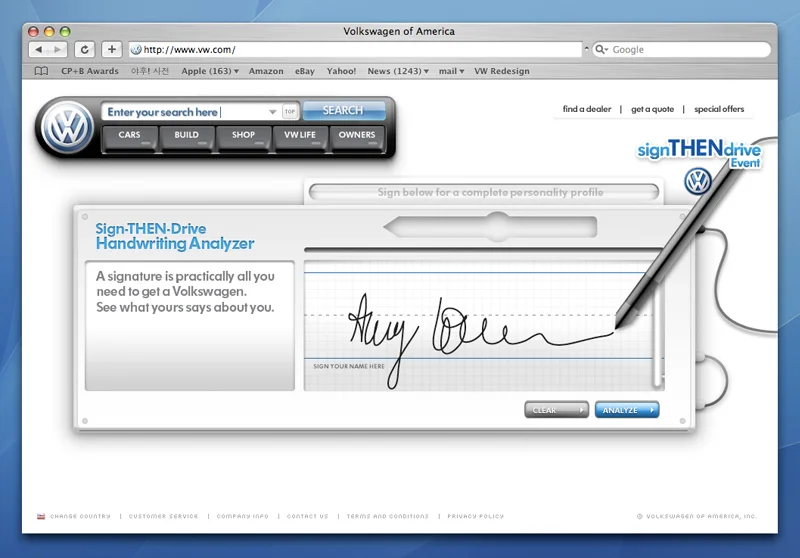This screenshot has height=558, width=800.
Task: Follow the find a dealer link
Action: point(587,109)
